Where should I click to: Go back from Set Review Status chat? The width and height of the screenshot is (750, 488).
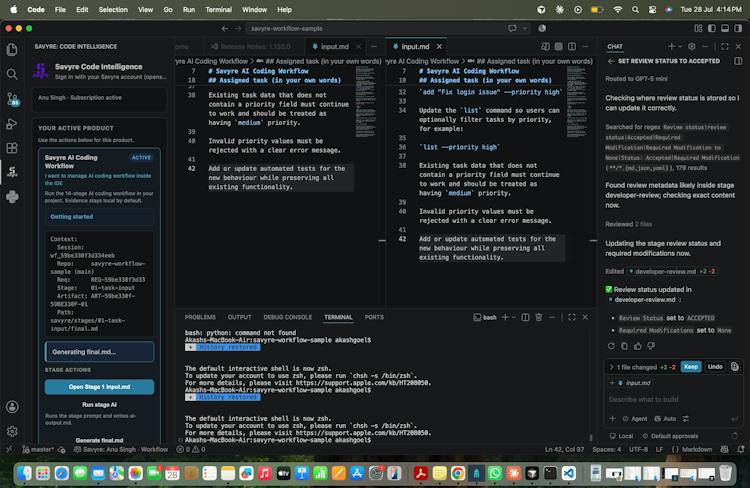click(611, 61)
